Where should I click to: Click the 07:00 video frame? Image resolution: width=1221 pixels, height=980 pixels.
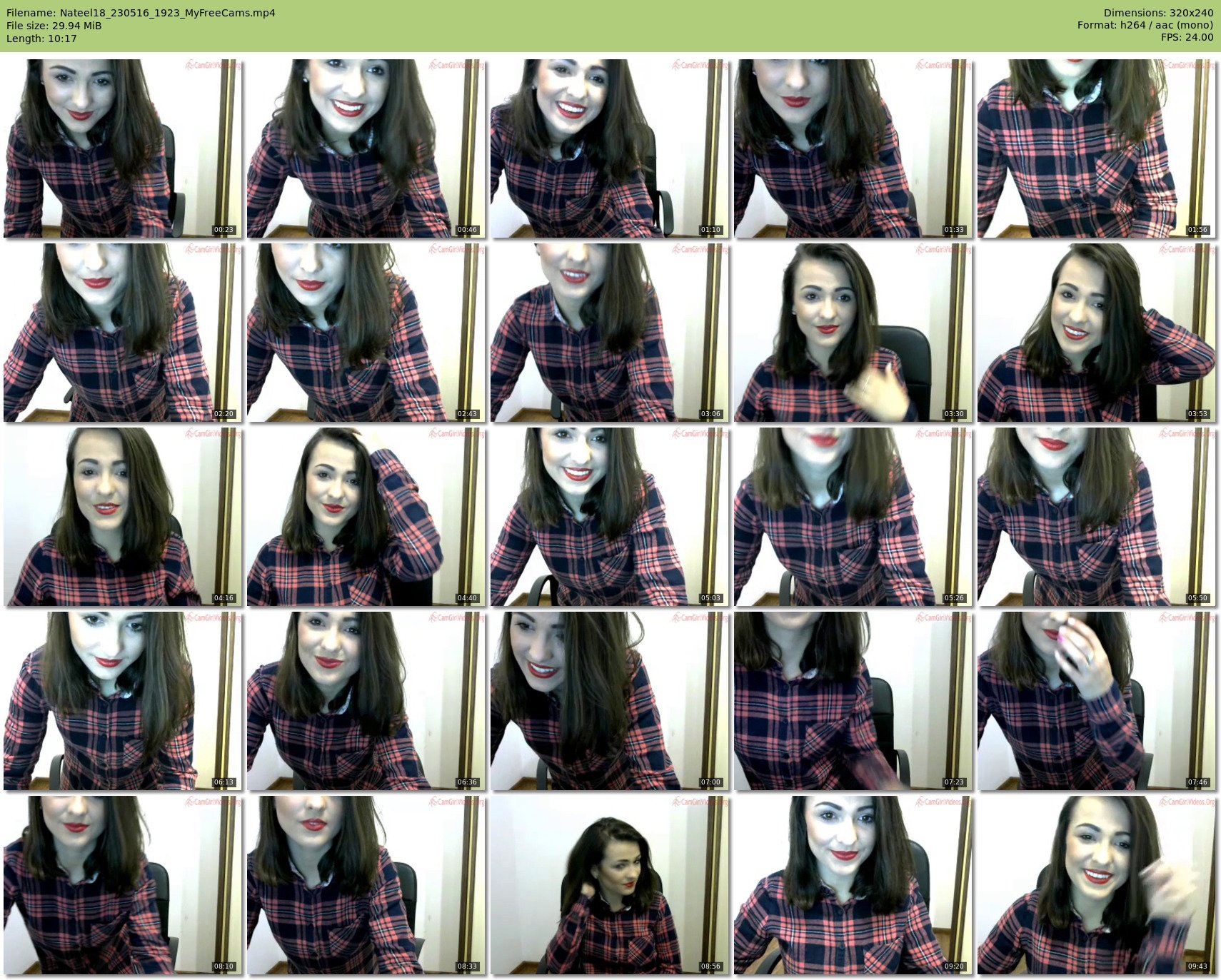coord(610,701)
